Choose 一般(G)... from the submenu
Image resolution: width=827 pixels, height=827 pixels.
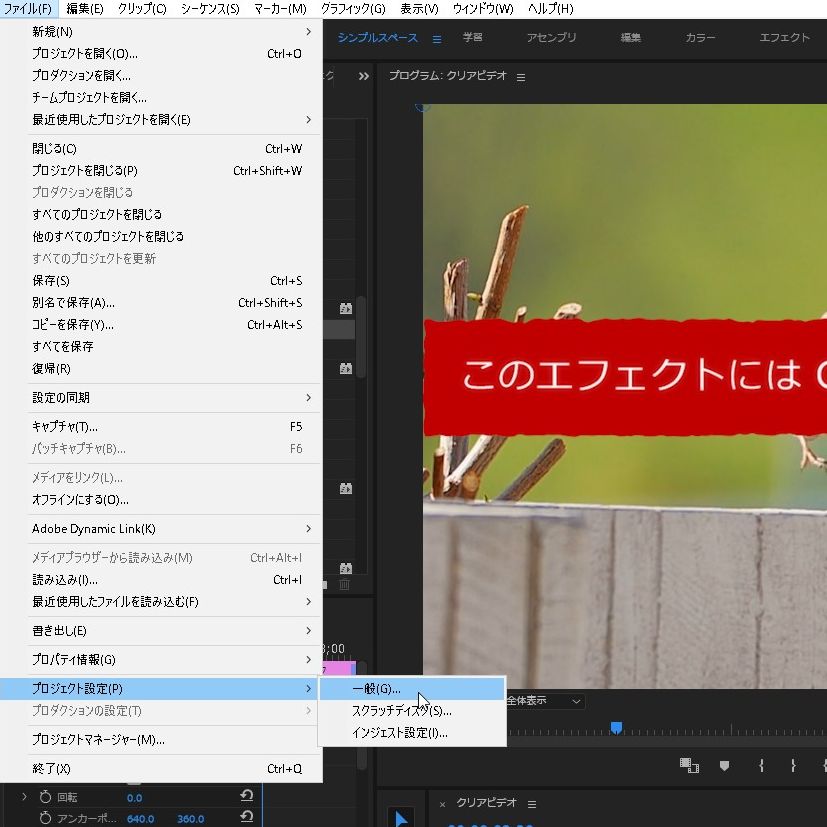click(376, 689)
